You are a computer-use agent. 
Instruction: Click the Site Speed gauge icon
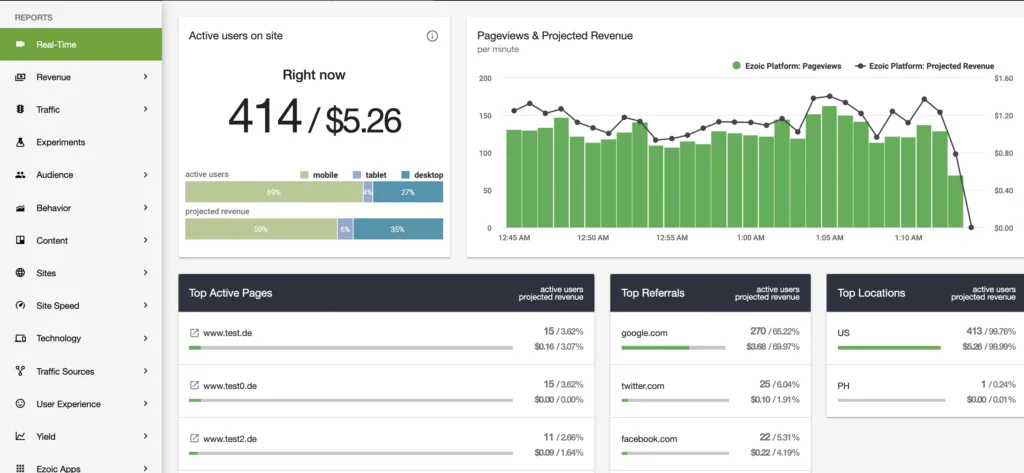(20, 306)
